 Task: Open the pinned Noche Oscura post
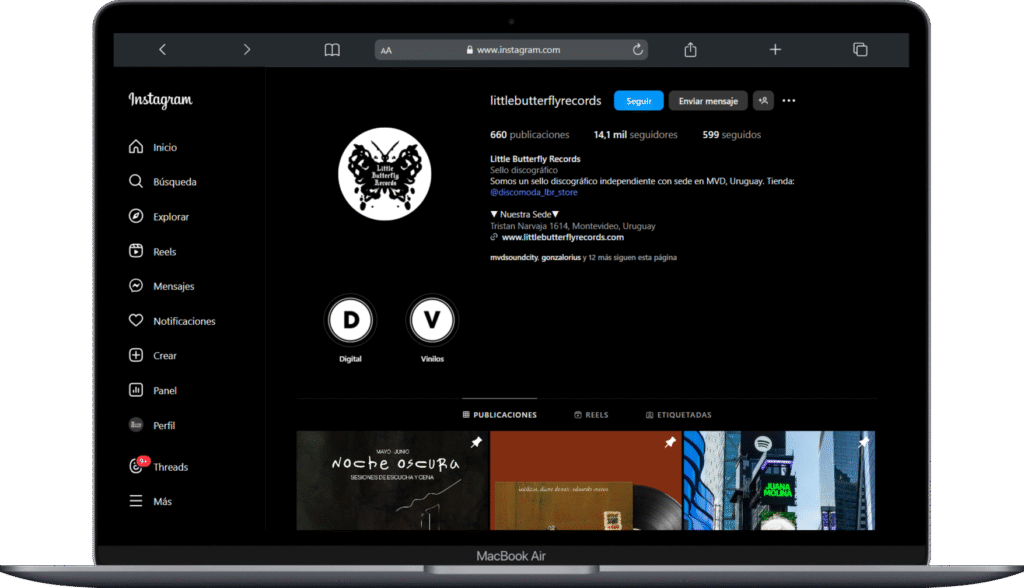392,480
